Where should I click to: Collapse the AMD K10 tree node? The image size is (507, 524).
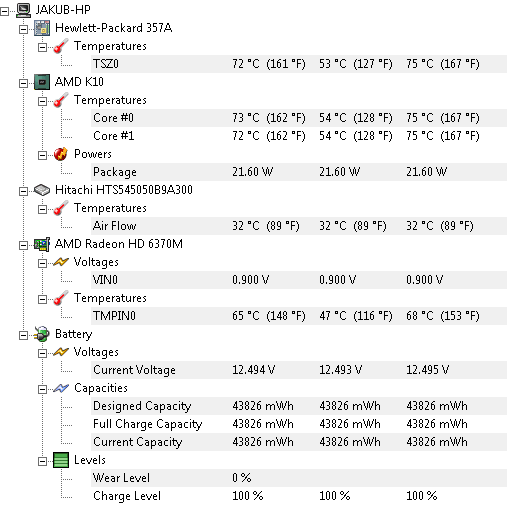(23, 84)
